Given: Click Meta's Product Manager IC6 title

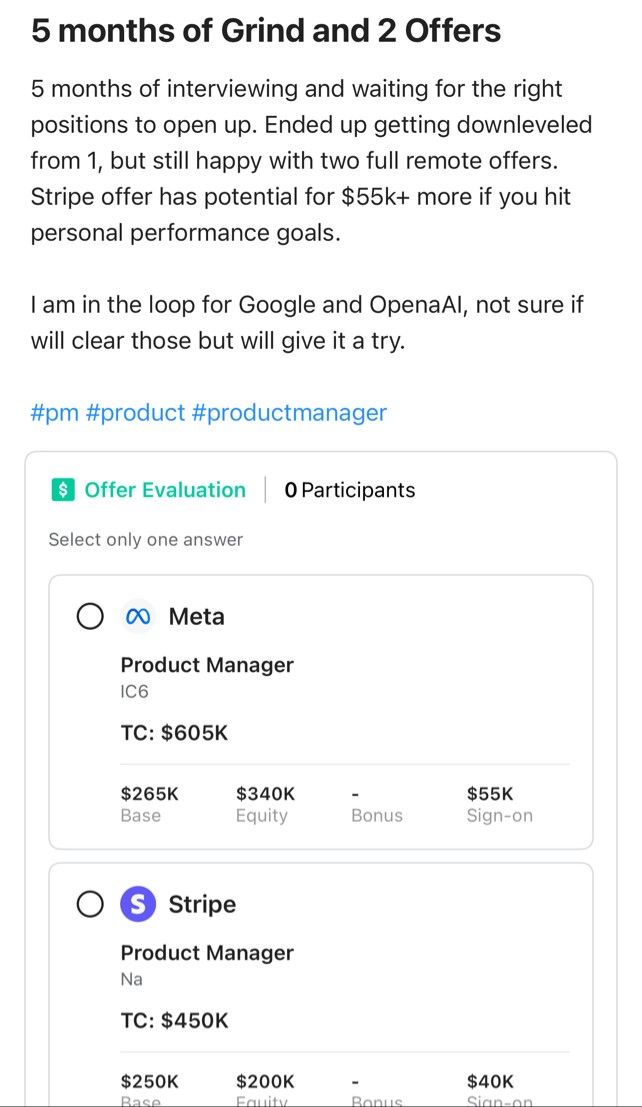Looking at the screenshot, I should coord(207,677).
